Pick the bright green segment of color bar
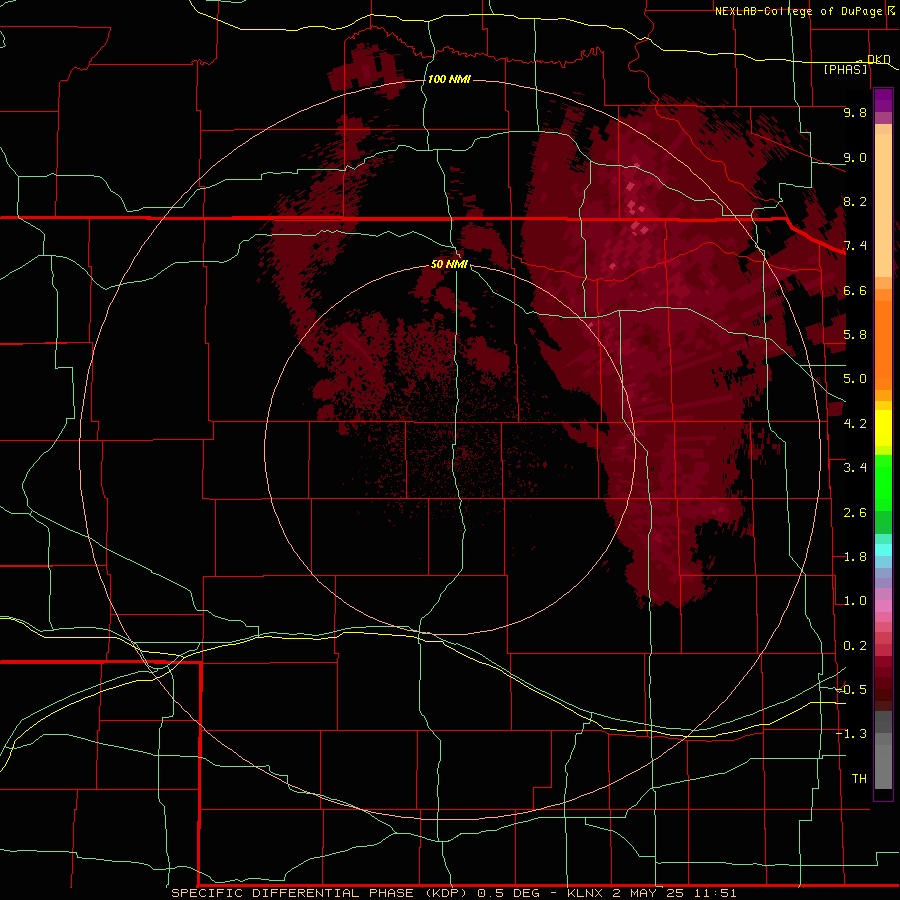Viewport: 900px width, 900px height. [883, 482]
